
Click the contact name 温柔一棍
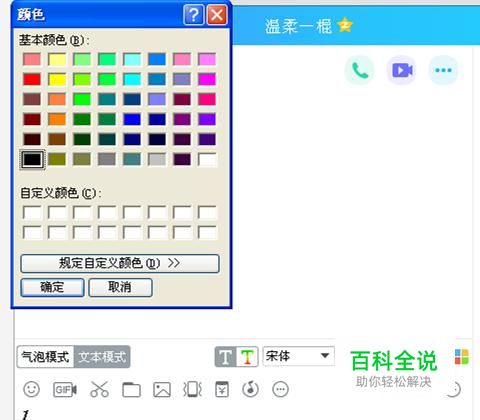[x=298, y=26]
